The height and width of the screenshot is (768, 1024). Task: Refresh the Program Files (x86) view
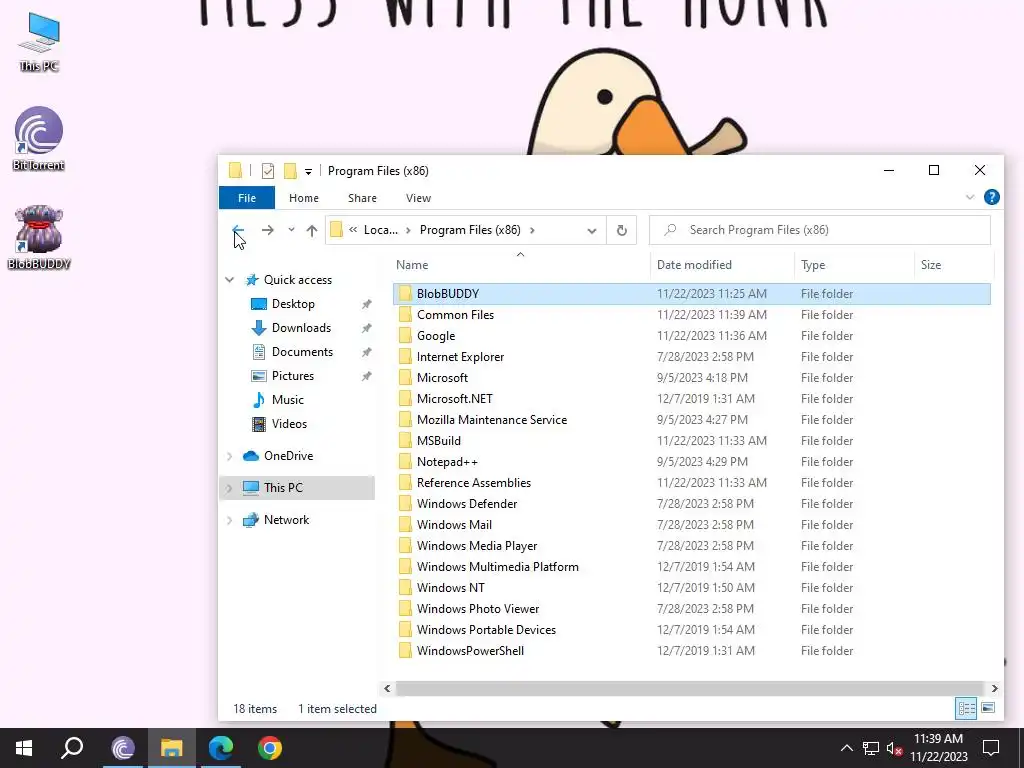click(622, 230)
